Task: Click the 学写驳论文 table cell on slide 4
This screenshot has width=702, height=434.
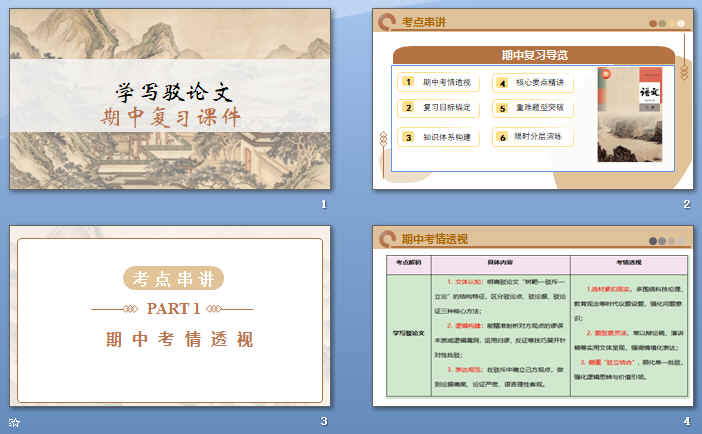Action: coord(408,333)
